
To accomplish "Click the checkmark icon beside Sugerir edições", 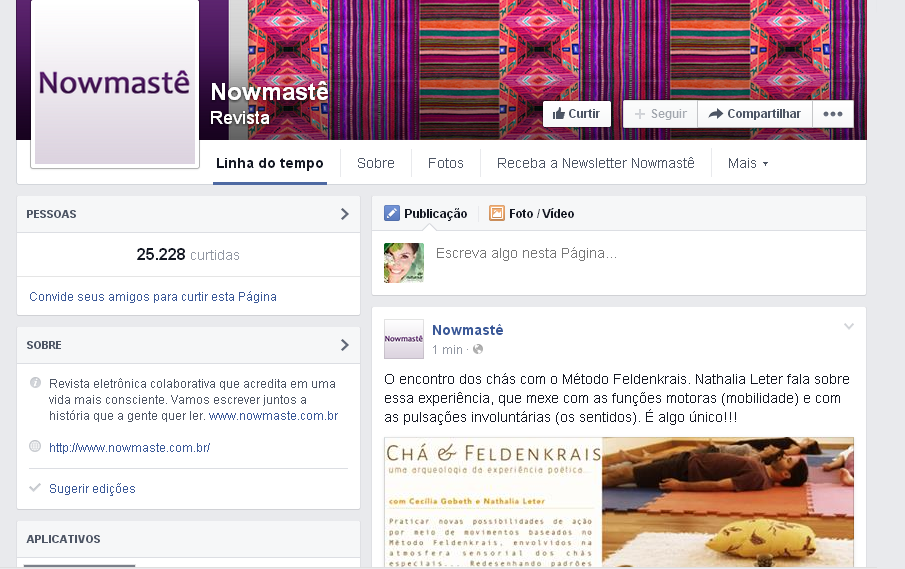I will [x=35, y=488].
